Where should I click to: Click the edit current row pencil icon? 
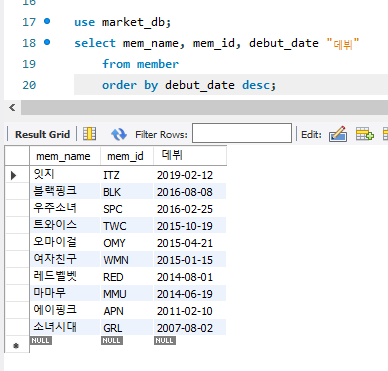[338, 134]
